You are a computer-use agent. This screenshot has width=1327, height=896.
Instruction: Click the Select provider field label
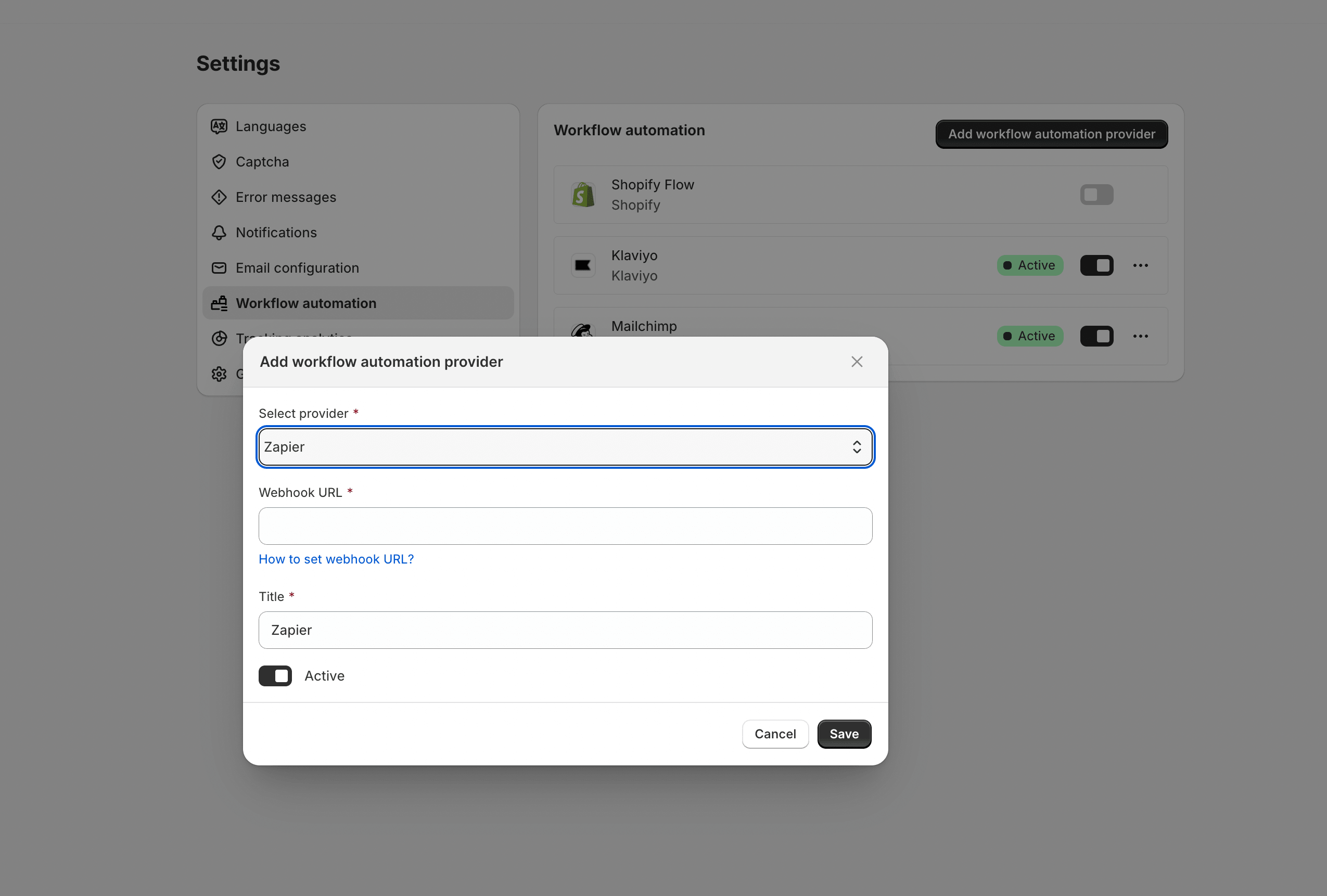pos(303,414)
